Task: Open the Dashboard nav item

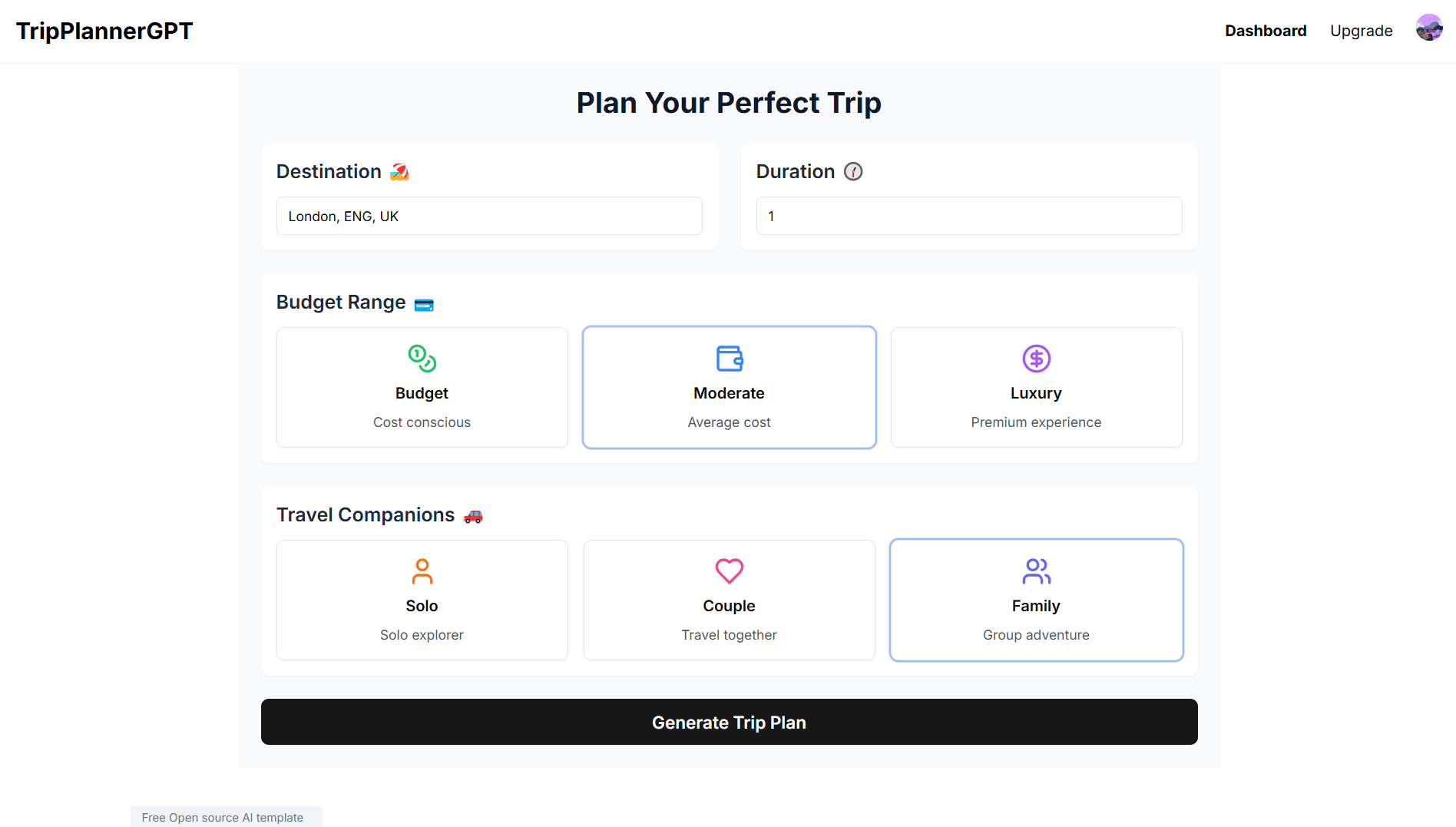Action: click(x=1266, y=31)
